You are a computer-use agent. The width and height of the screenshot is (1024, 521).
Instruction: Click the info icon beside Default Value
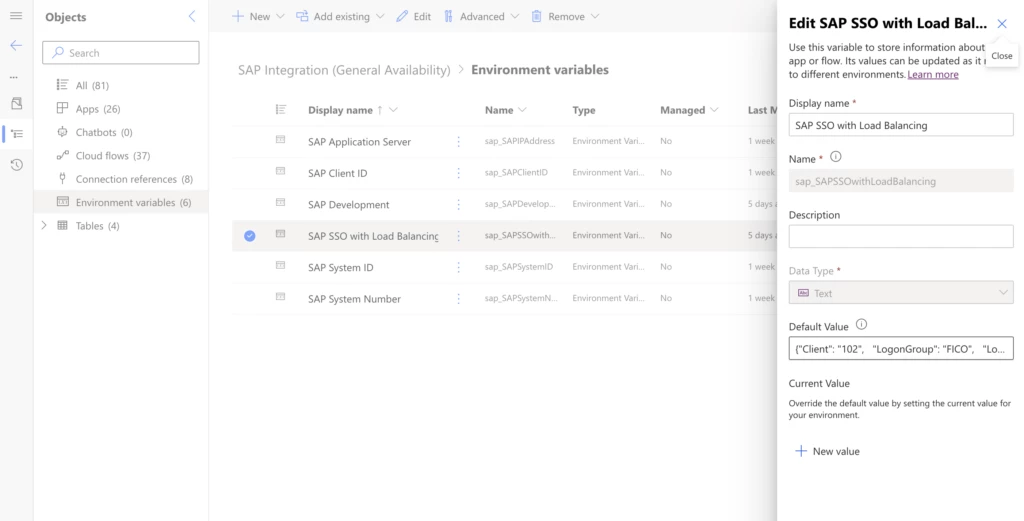click(861, 325)
